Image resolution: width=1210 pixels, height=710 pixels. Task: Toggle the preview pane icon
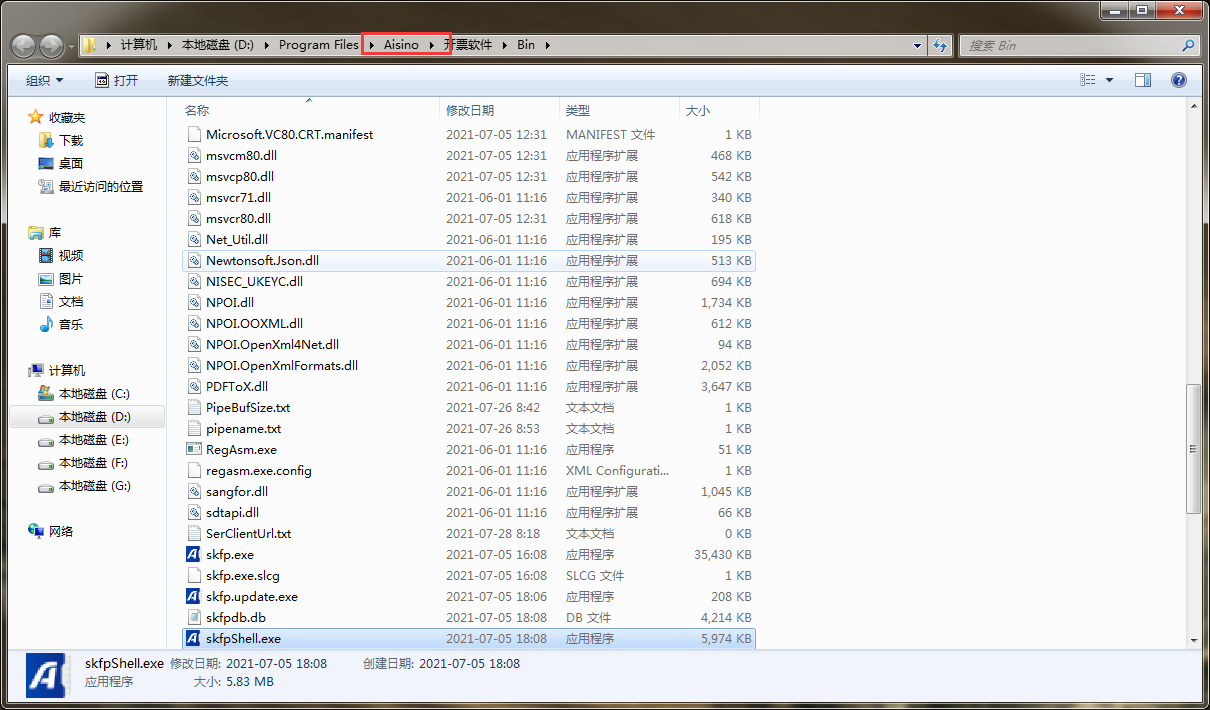(x=1143, y=80)
